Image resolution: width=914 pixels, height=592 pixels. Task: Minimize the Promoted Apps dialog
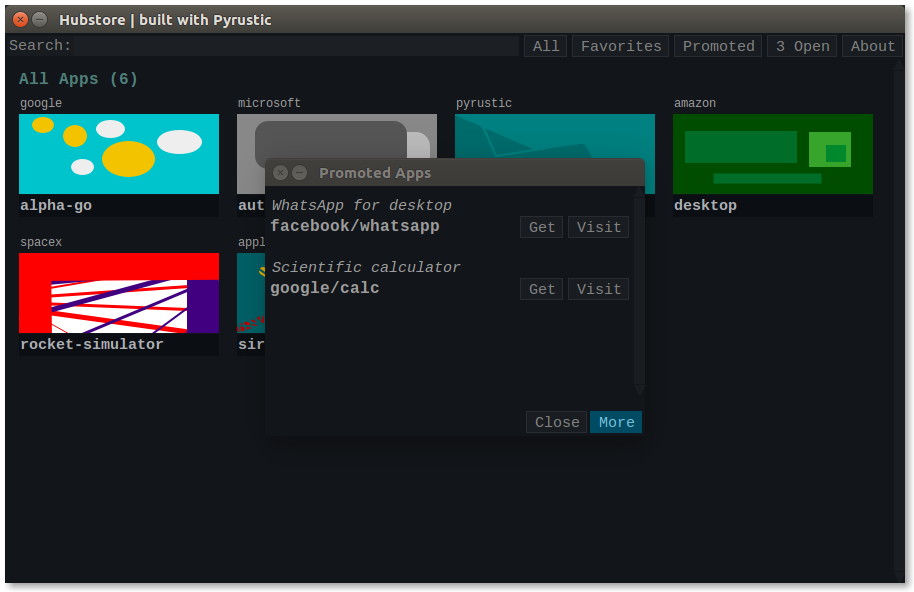pyautogui.click(x=300, y=172)
